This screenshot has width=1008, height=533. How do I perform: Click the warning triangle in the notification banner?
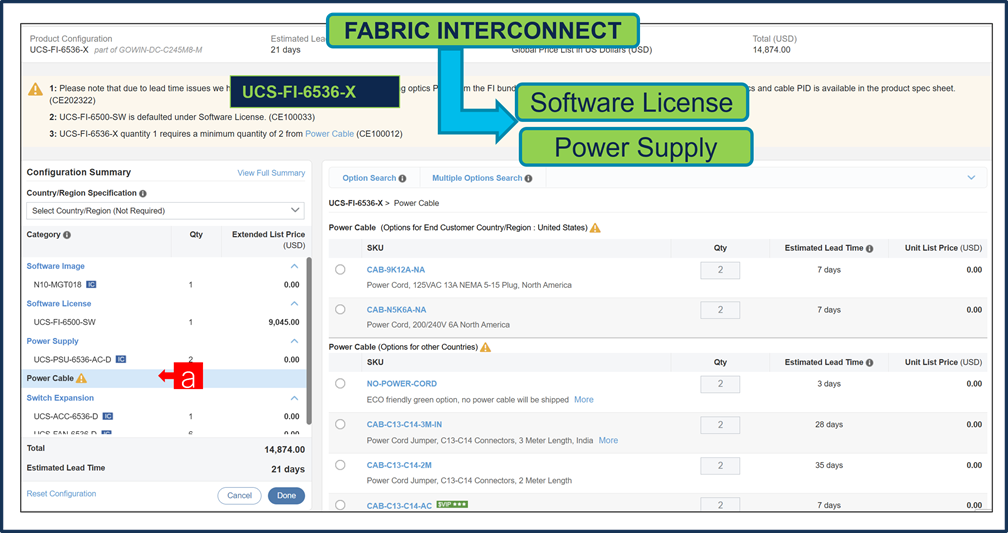point(35,89)
